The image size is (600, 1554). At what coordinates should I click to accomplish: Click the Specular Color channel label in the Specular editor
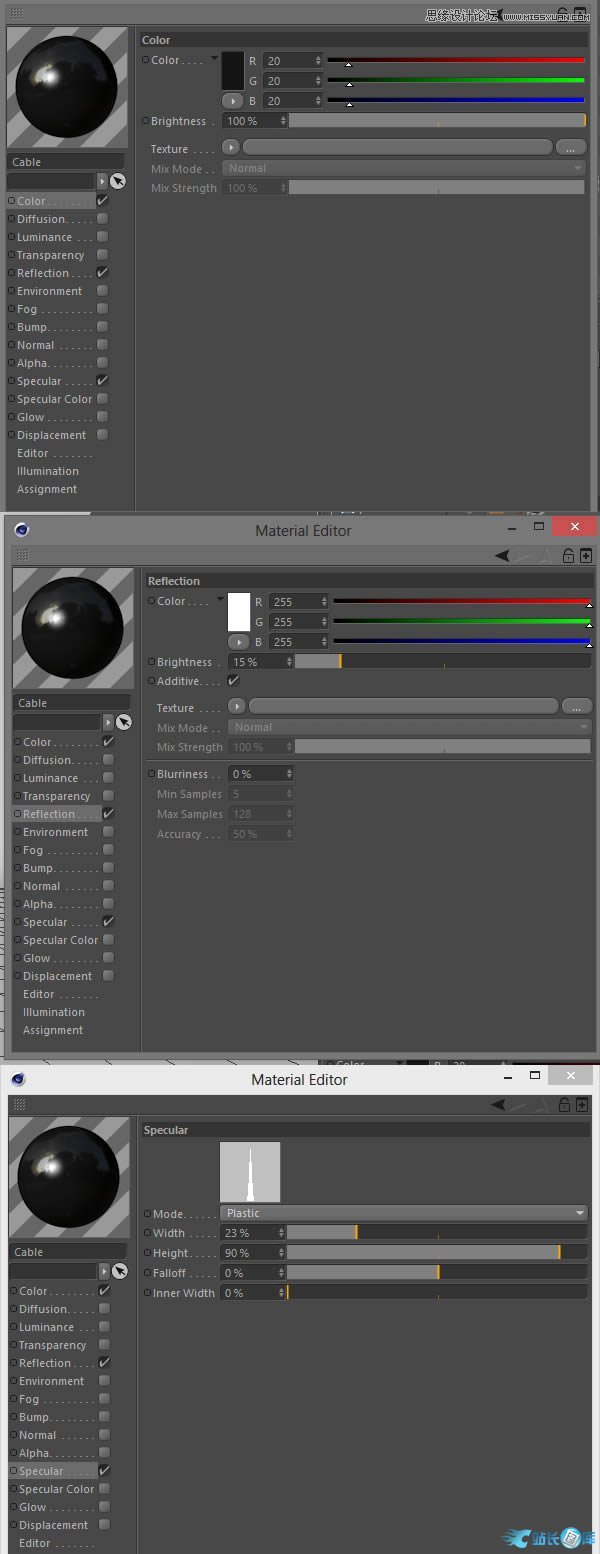[56, 1489]
